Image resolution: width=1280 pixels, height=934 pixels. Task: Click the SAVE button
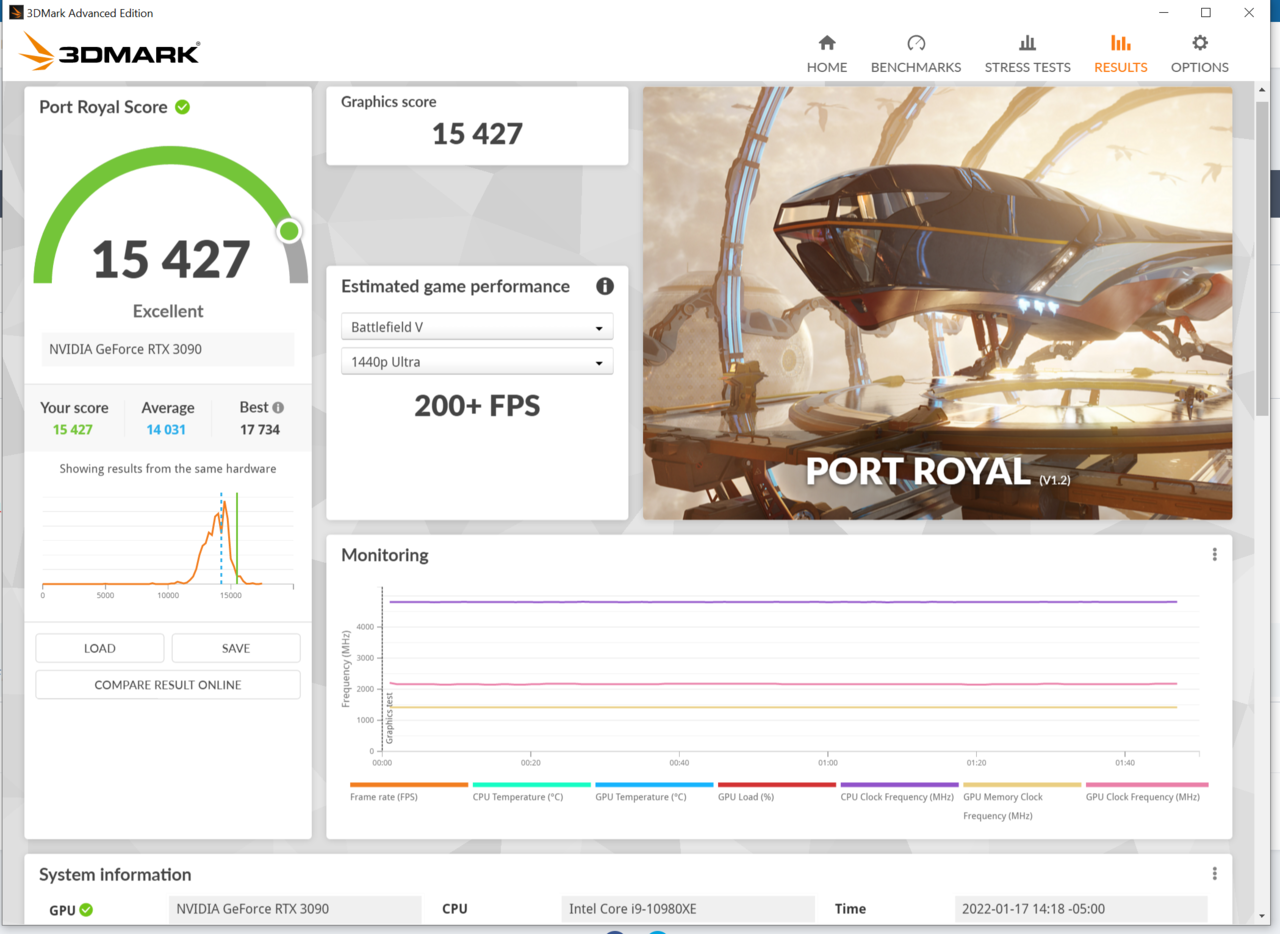pyautogui.click(x=236, y=648)
